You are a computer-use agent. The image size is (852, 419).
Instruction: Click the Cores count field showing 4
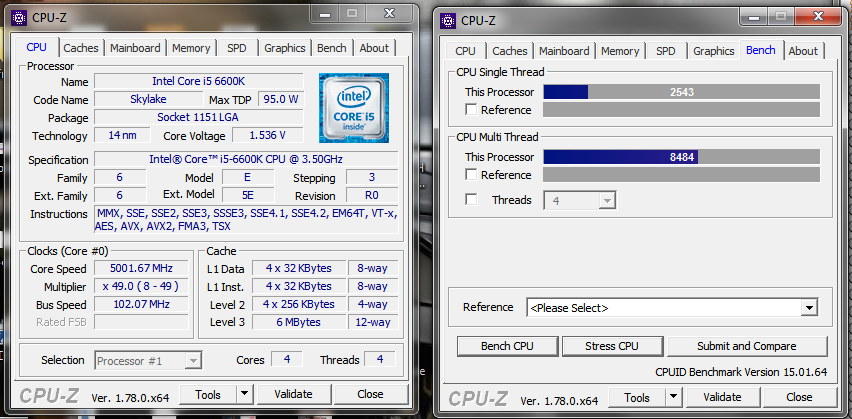point(286,359)
